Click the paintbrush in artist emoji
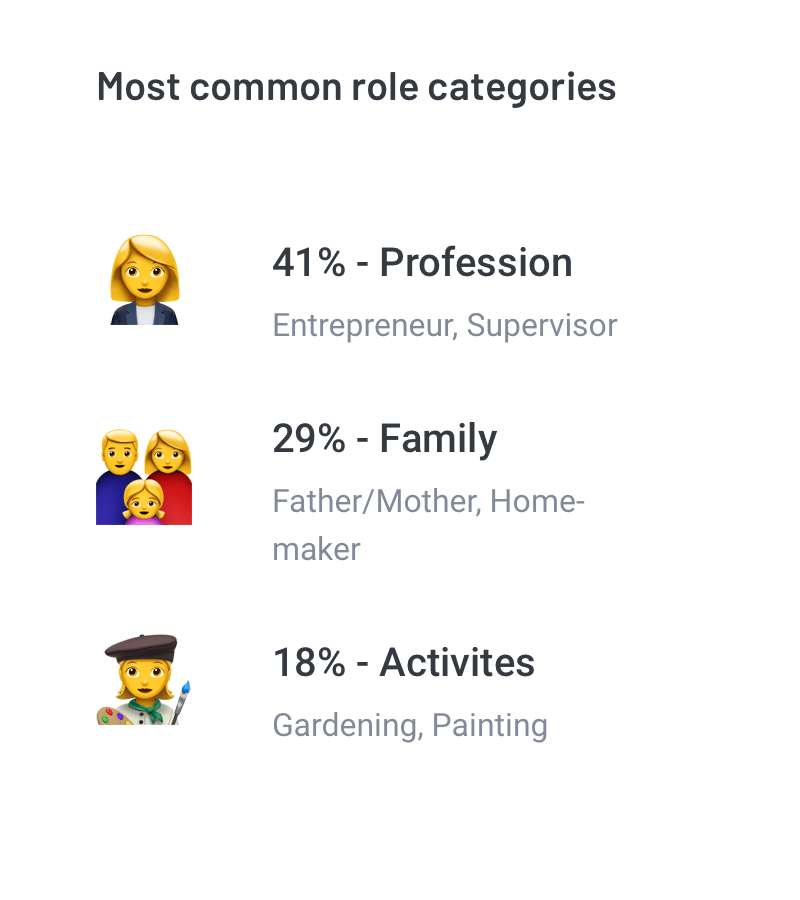Screen dimensions: 800x900 (x=182, y=700)
